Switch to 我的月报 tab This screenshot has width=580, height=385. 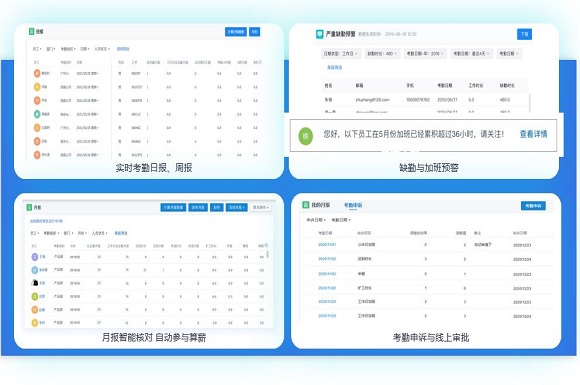(320, 205)
